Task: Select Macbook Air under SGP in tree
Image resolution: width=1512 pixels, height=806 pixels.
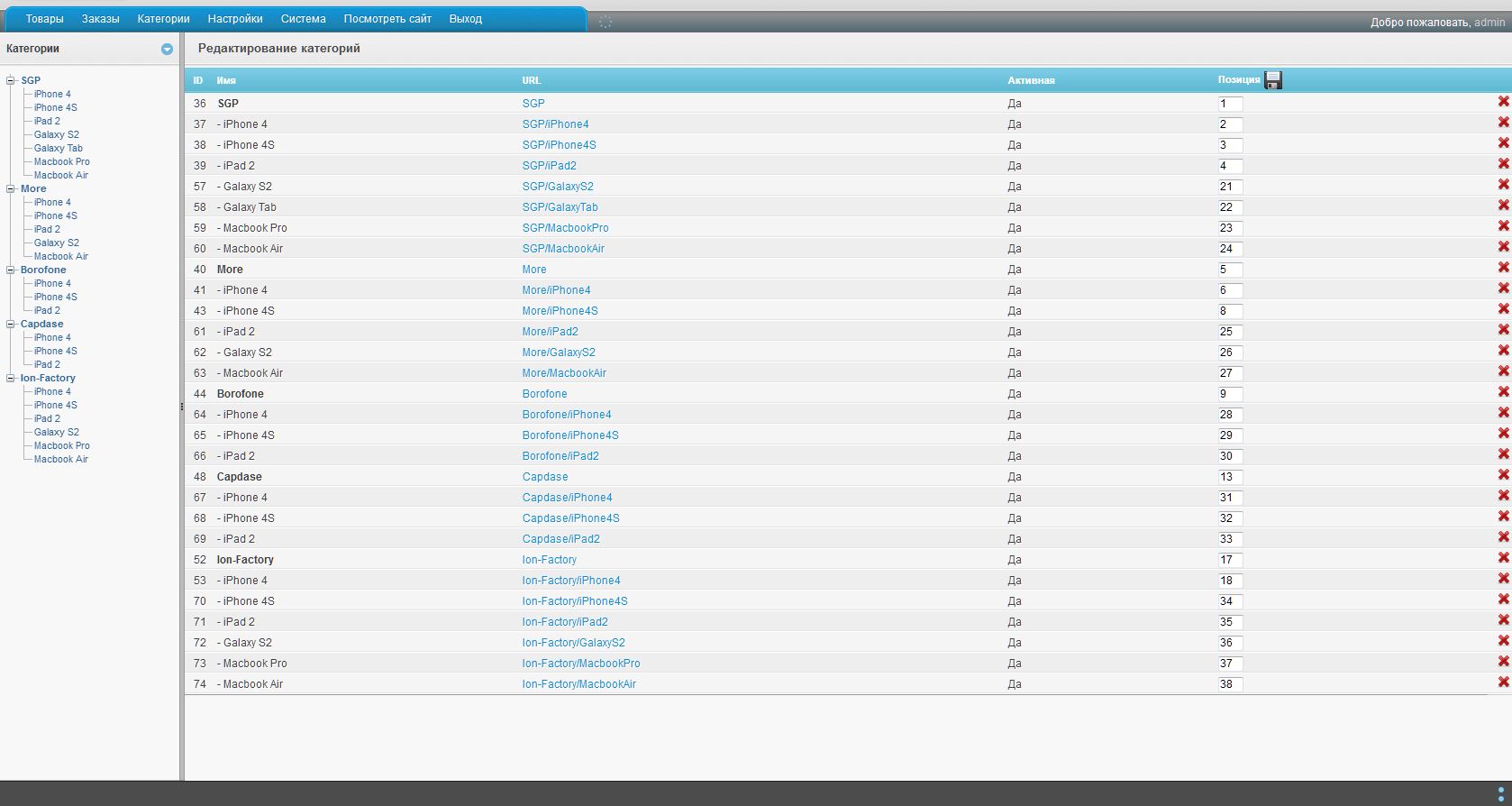Action: tap(61, 175)
